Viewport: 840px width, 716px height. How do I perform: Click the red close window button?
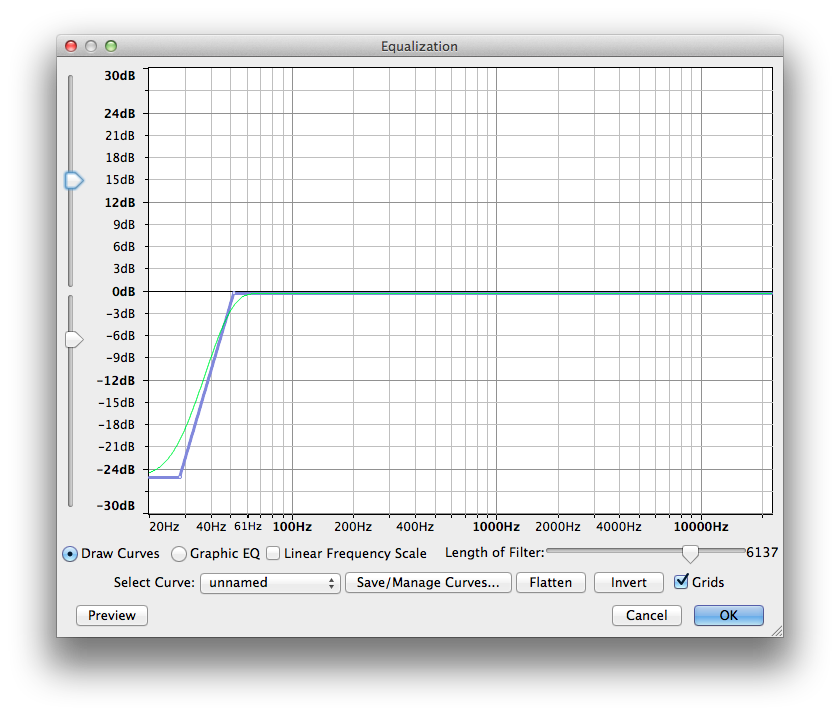click(71, 46)
